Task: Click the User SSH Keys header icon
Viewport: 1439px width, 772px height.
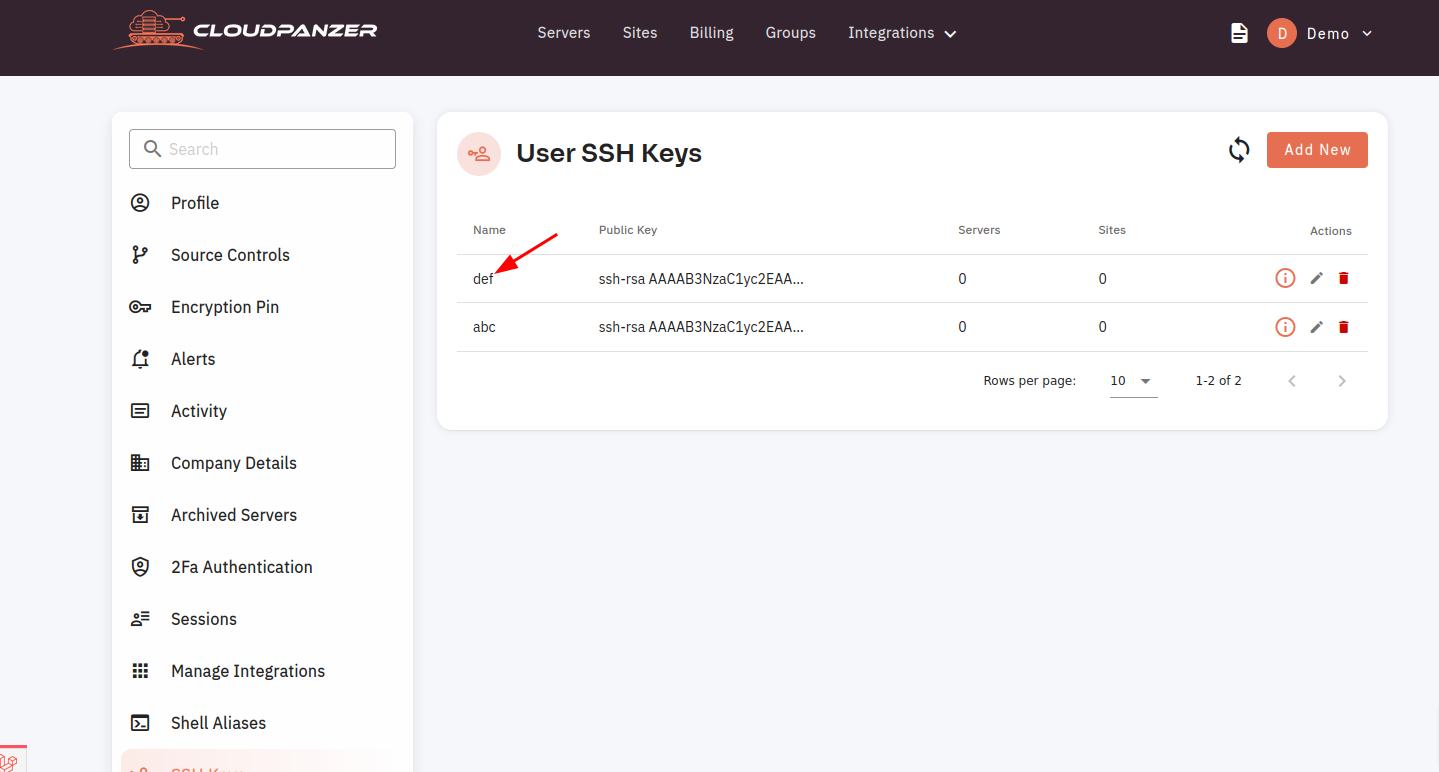Action: [479, 154]
